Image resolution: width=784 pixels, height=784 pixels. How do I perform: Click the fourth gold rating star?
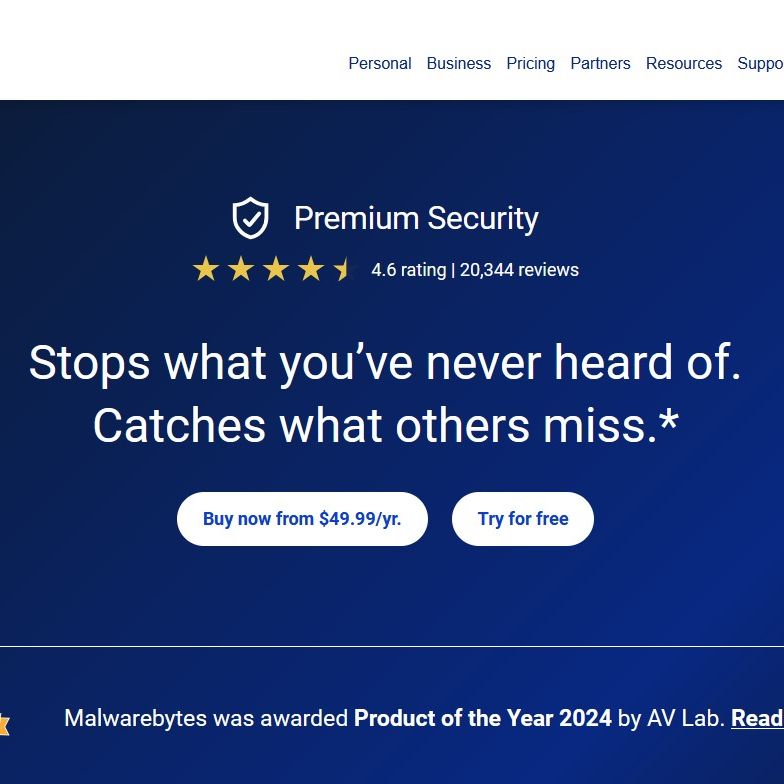click(311, 269)
